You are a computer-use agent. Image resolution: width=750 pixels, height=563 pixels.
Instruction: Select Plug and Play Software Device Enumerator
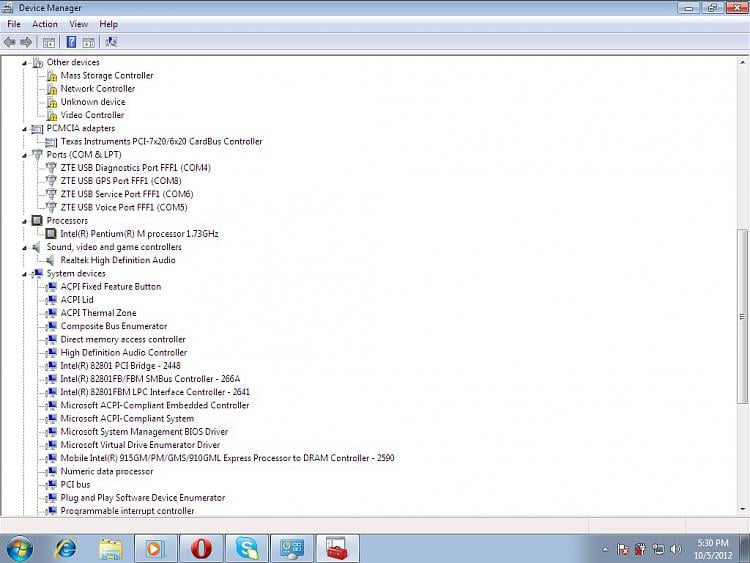[143, 498]
